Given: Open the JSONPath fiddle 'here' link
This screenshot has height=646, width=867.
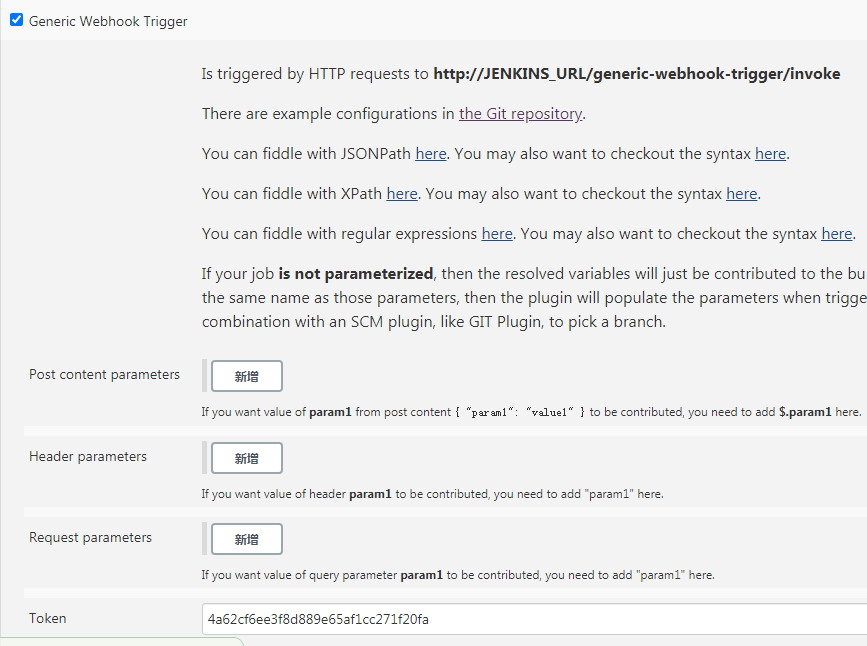Looking at the screenshot, I should (431, 154).
